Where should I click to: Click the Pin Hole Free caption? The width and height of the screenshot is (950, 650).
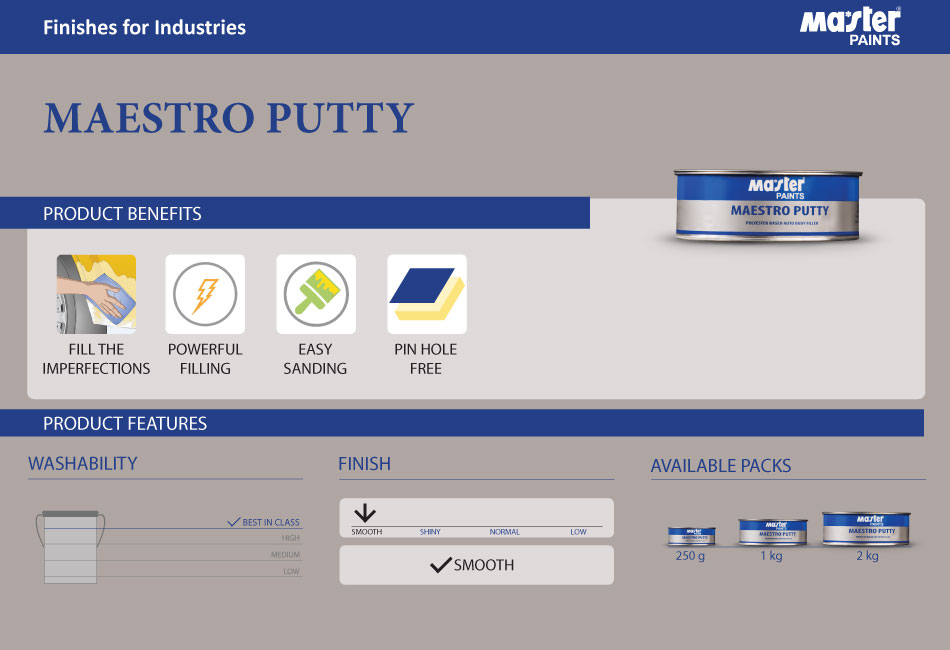tap(426, 359)
